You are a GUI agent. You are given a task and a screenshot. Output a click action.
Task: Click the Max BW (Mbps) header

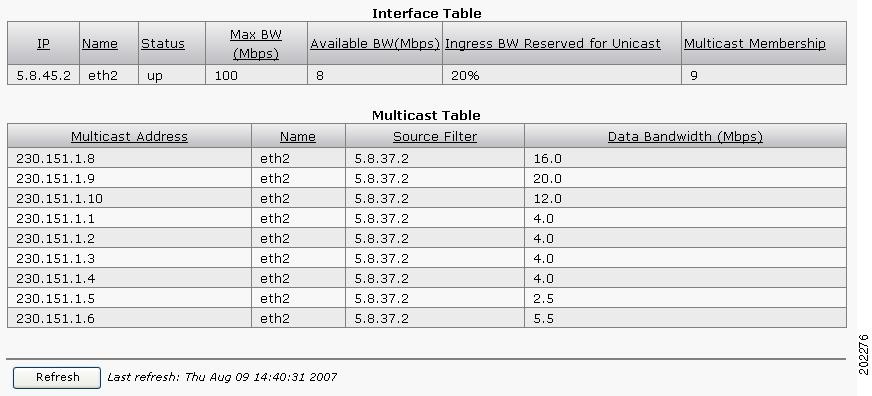tap(256, 44)
